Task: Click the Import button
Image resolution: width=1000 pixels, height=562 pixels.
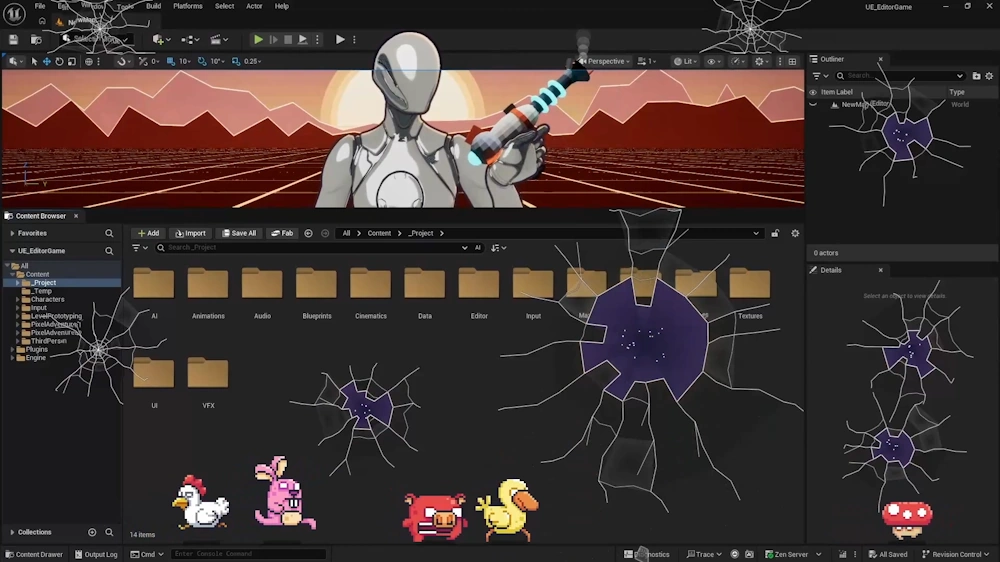Action: click(x=190, y=233)
